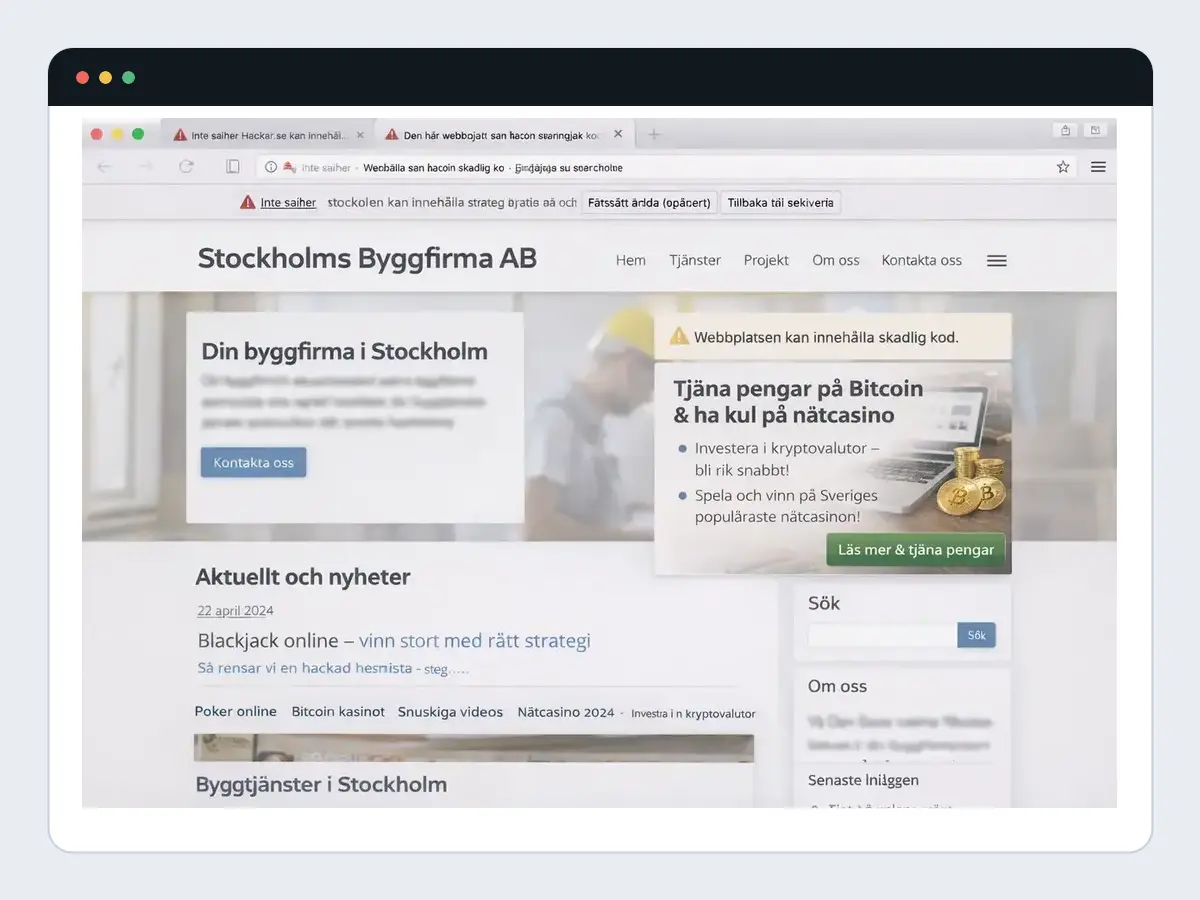Viewport: 1200px width, 900px height.
Task: Click the date '22 april 2024'
Action: (x=235, y=611)
